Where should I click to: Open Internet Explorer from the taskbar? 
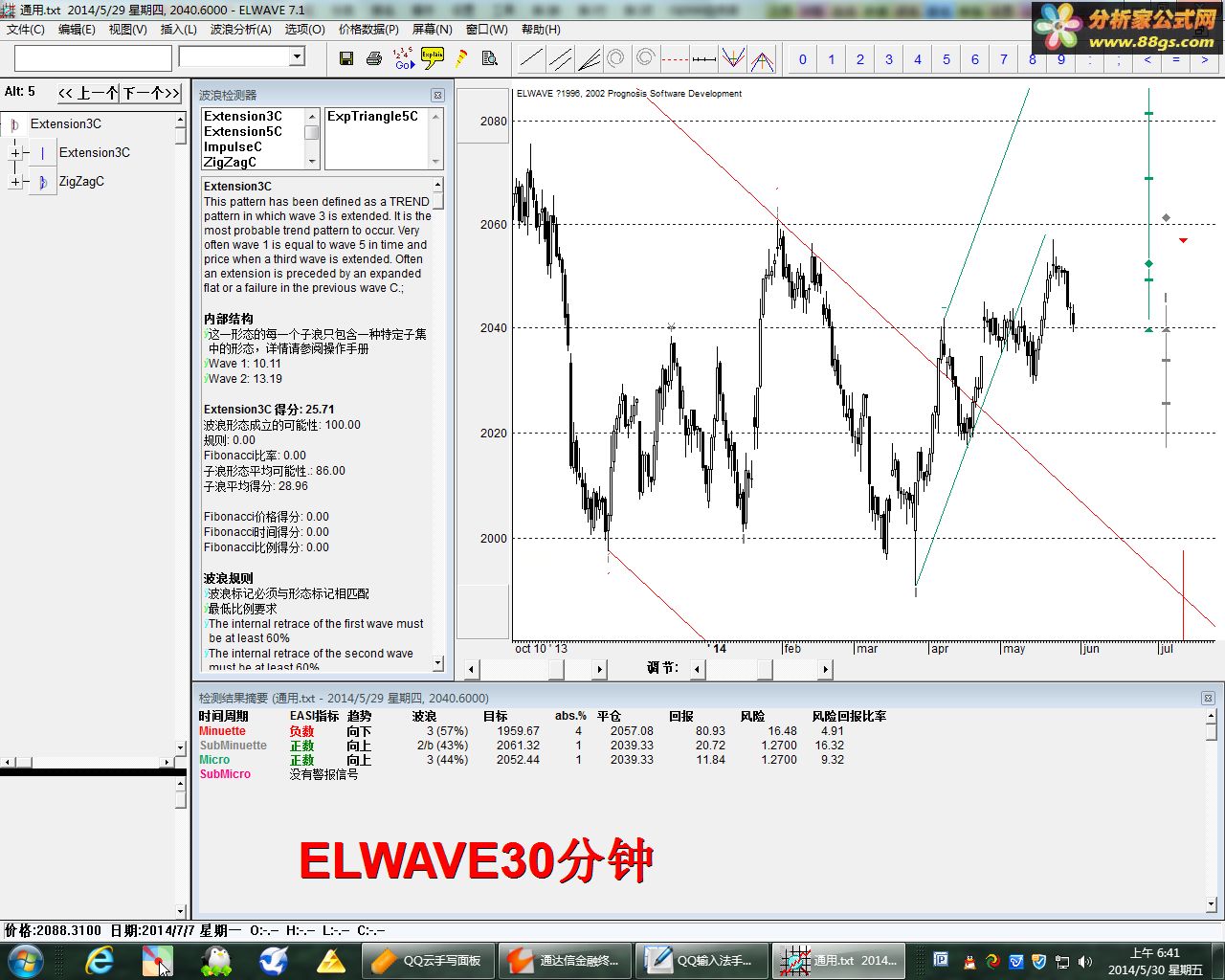100,960
